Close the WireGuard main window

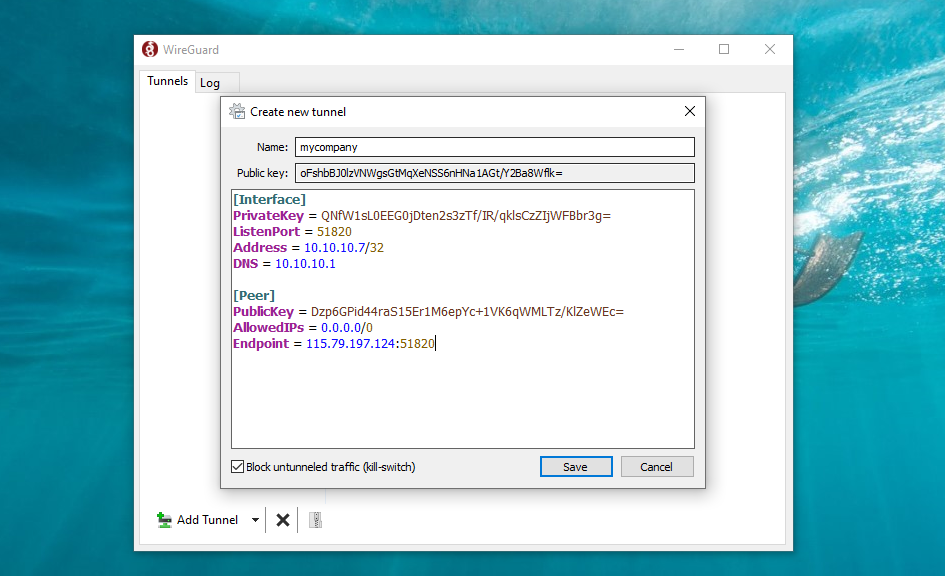pos(770,49)
